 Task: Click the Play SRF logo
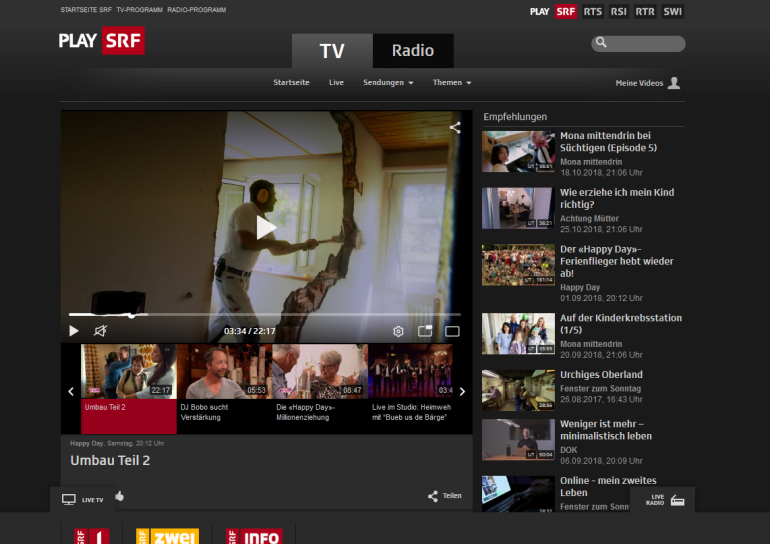[102, 40]
